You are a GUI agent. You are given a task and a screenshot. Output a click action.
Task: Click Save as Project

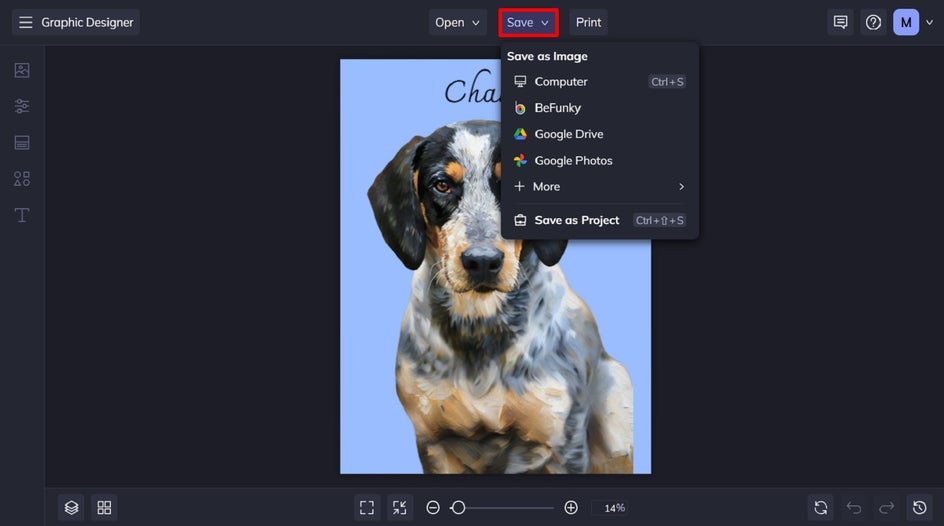coord(576,220)
